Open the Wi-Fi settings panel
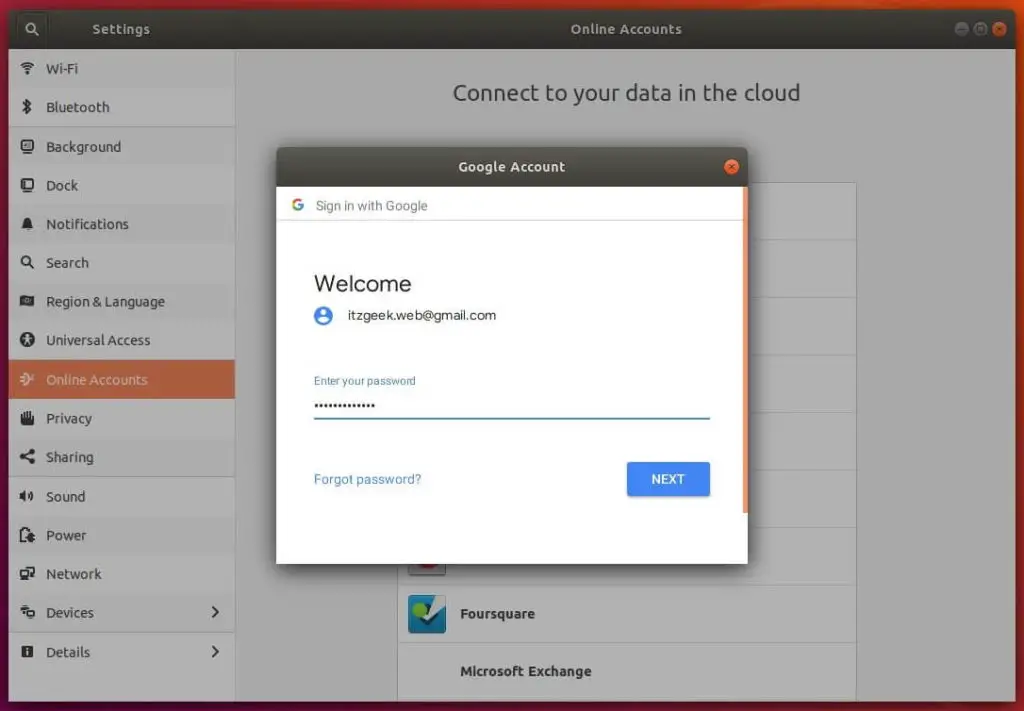The height and width of the screenshot is (711, 1024). point(122,69)
